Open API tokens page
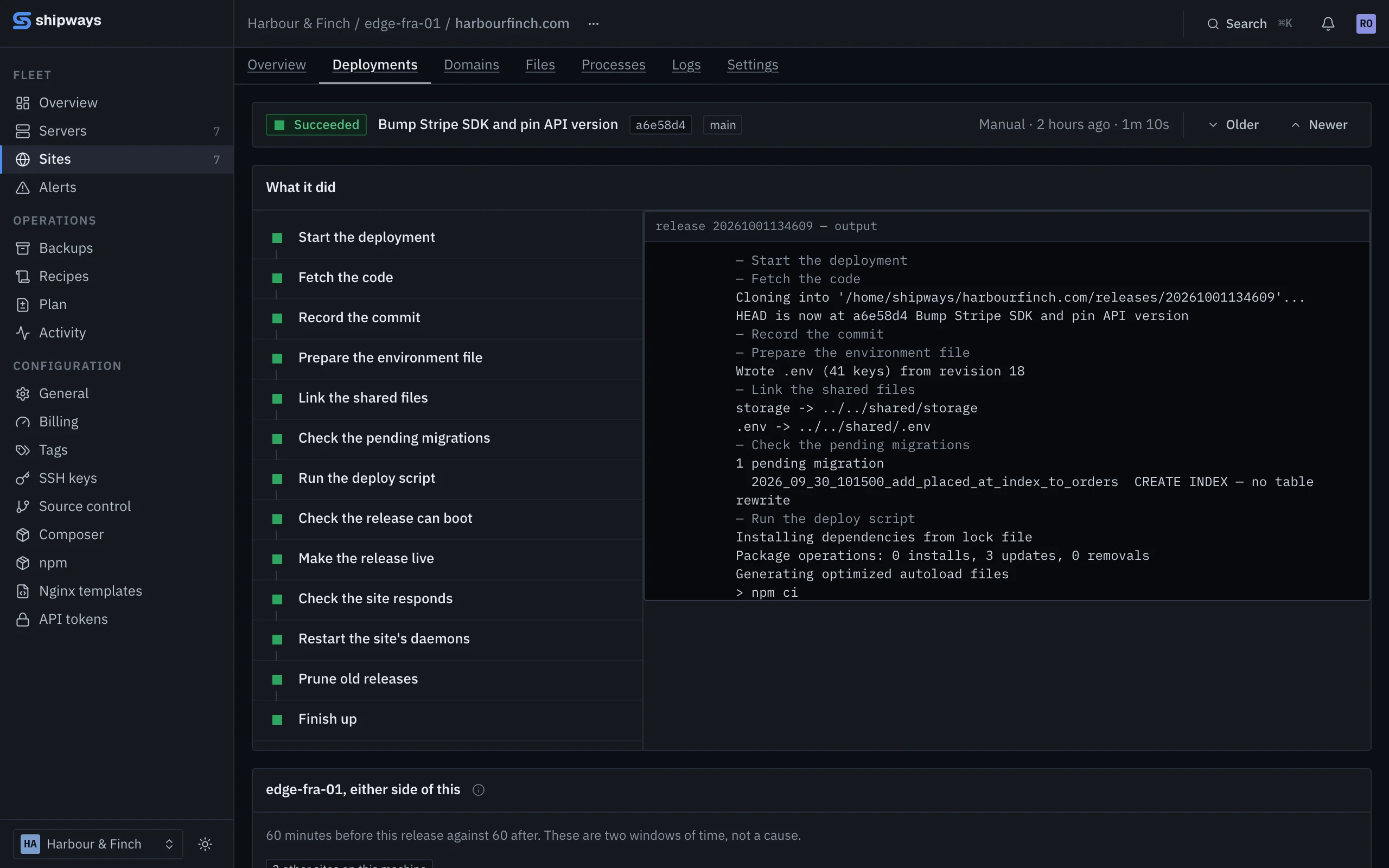 tap(117, 619)
